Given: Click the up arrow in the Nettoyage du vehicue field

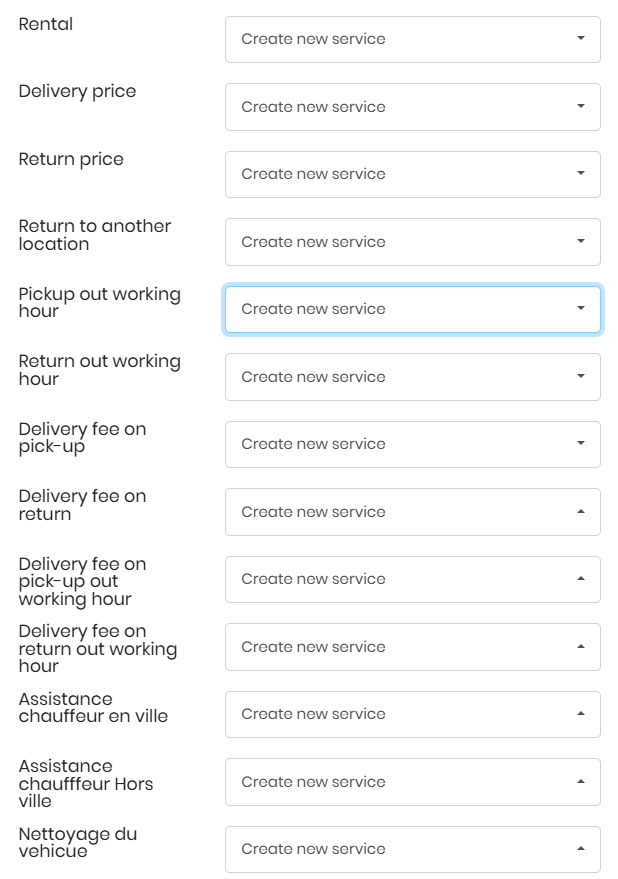Looking at the screenshot, I should [581, 849].
